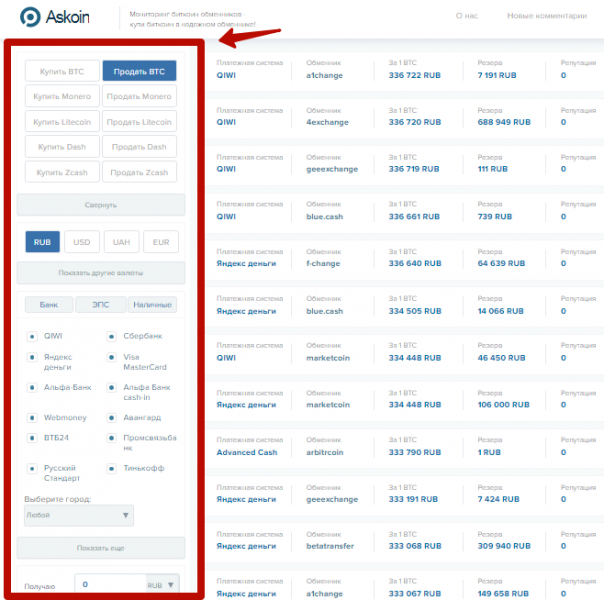This screenshot has width=604, height=600.
Task: Open blue.cash exchanger at 336 661 RUB
Action: point(324,216)
